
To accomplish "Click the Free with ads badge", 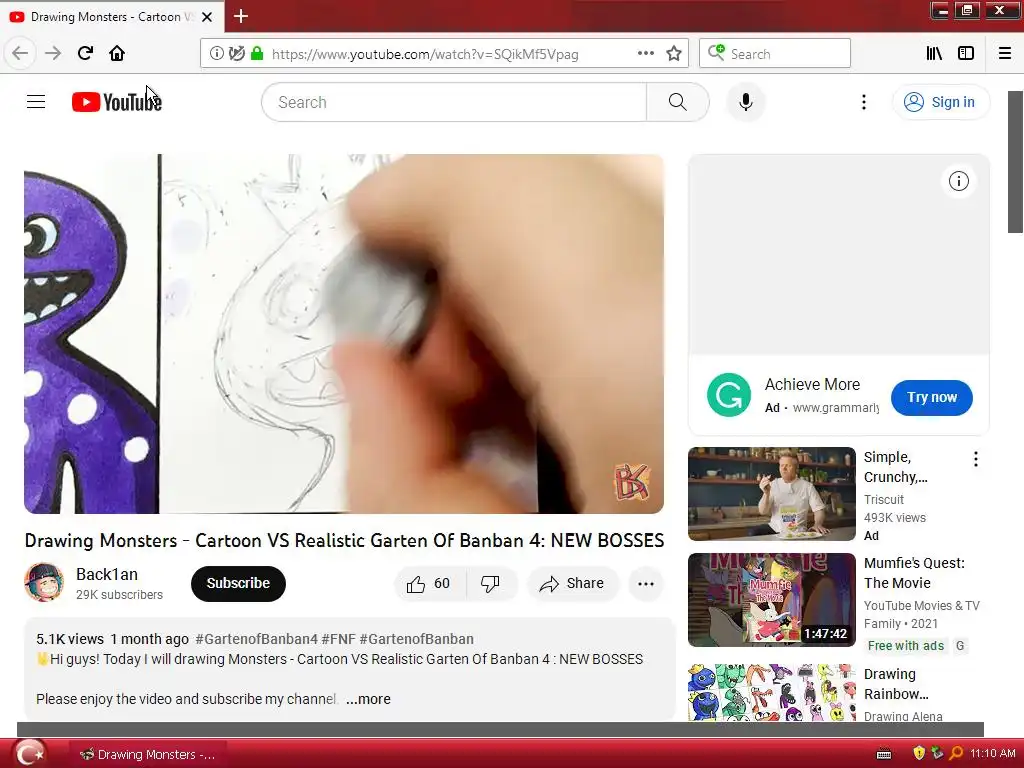I will pyautogui.click(x=906, y=646).
